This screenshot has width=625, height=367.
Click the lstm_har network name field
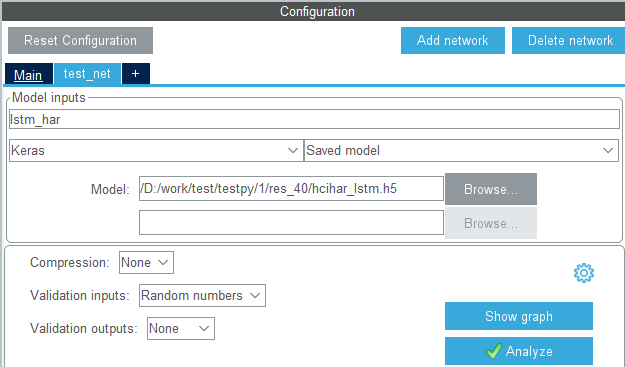[x=314, y=119]
